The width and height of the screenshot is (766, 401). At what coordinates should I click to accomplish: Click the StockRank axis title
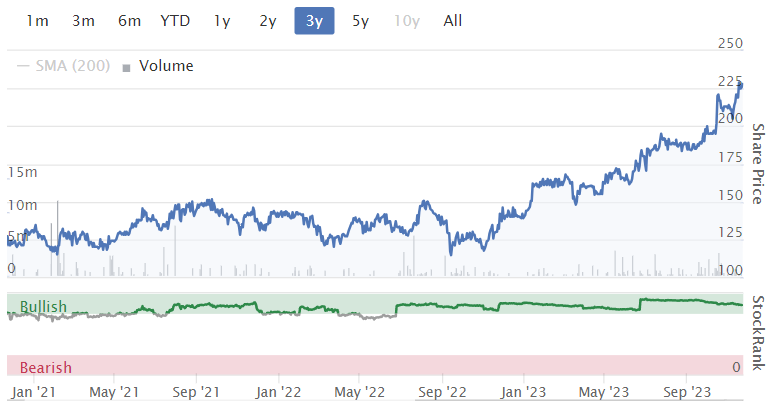click(x=758, y=333)
